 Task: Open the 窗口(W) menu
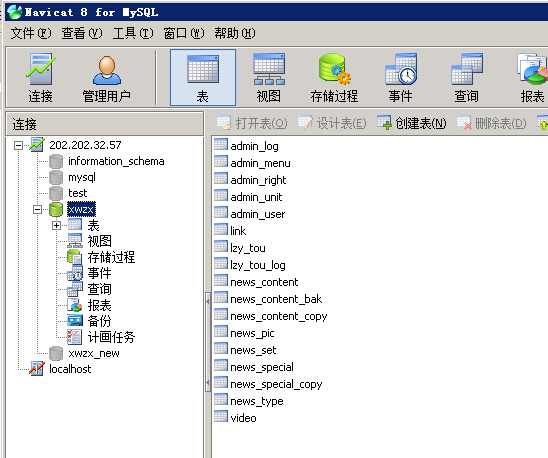tap(184, 33)
